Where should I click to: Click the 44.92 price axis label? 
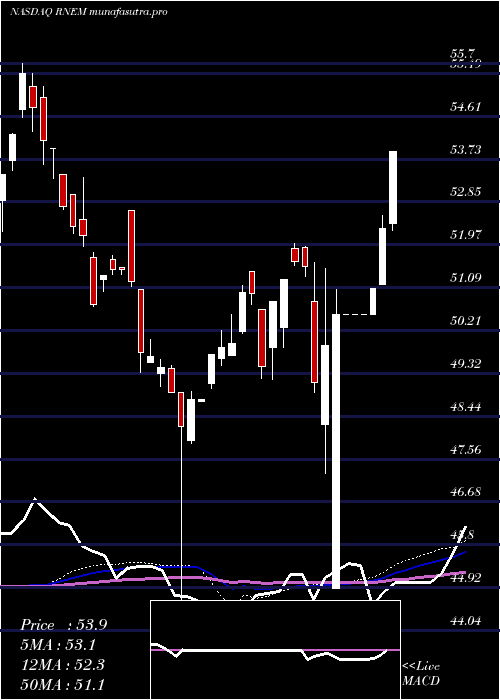[x=465, y=578]
